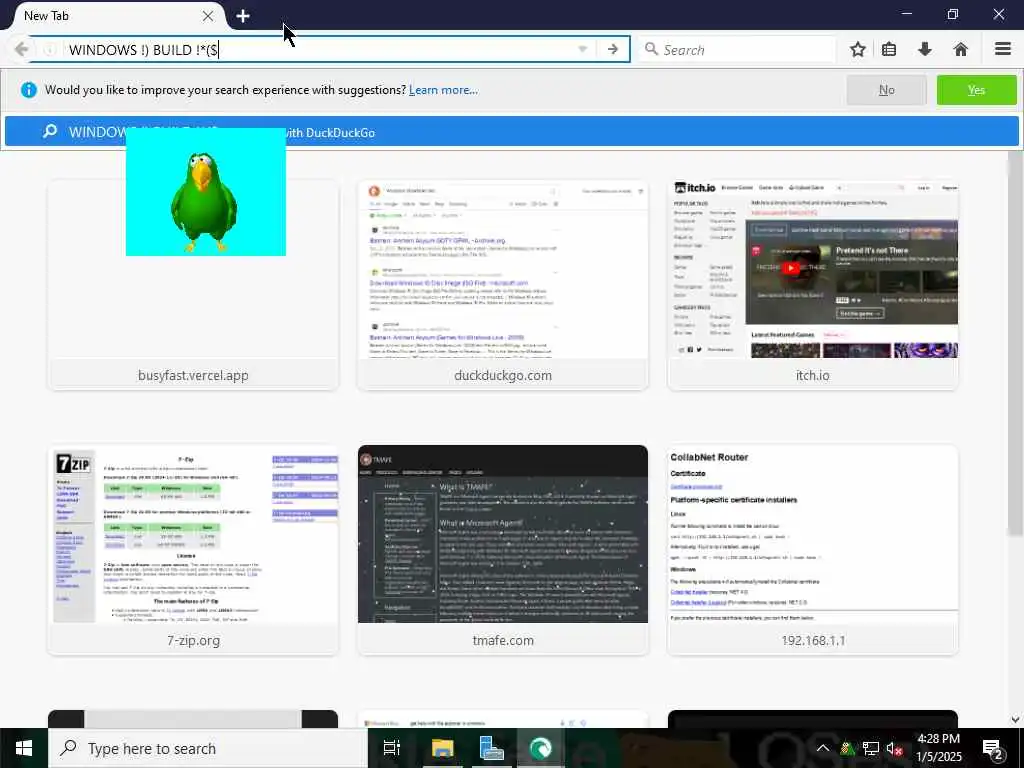Click the search magnifier in Search box
The image size is (1024, 768).
(x=650, y=49)
